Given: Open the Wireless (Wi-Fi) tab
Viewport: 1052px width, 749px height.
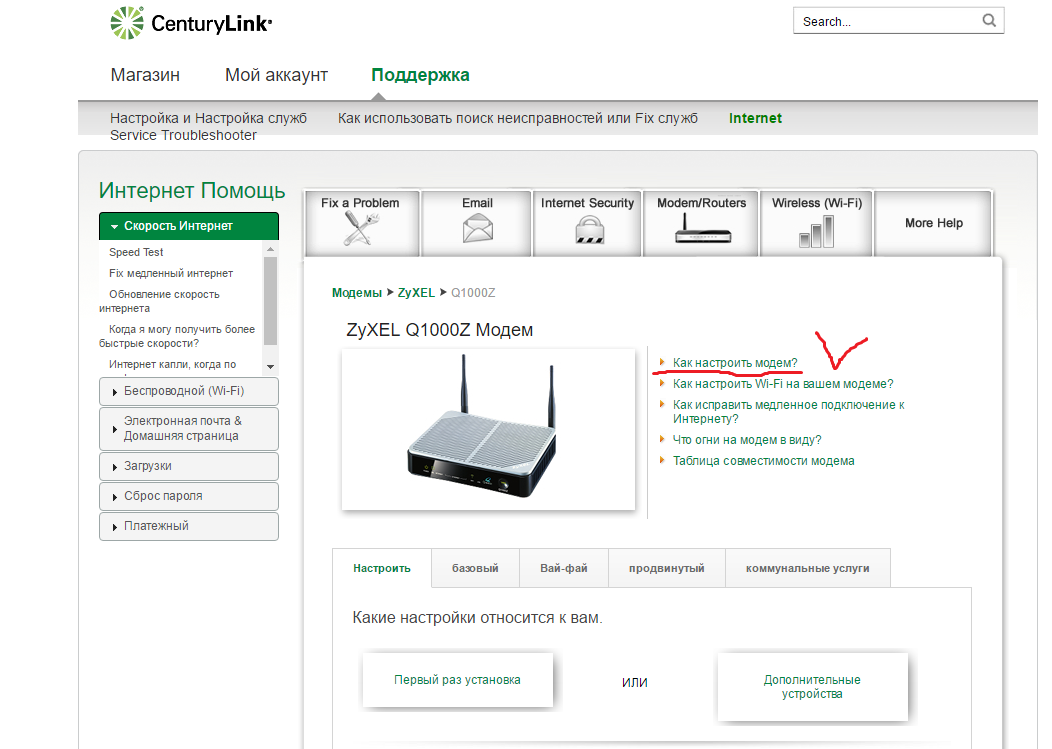Looking at the screenshot, I should (817, 223).
